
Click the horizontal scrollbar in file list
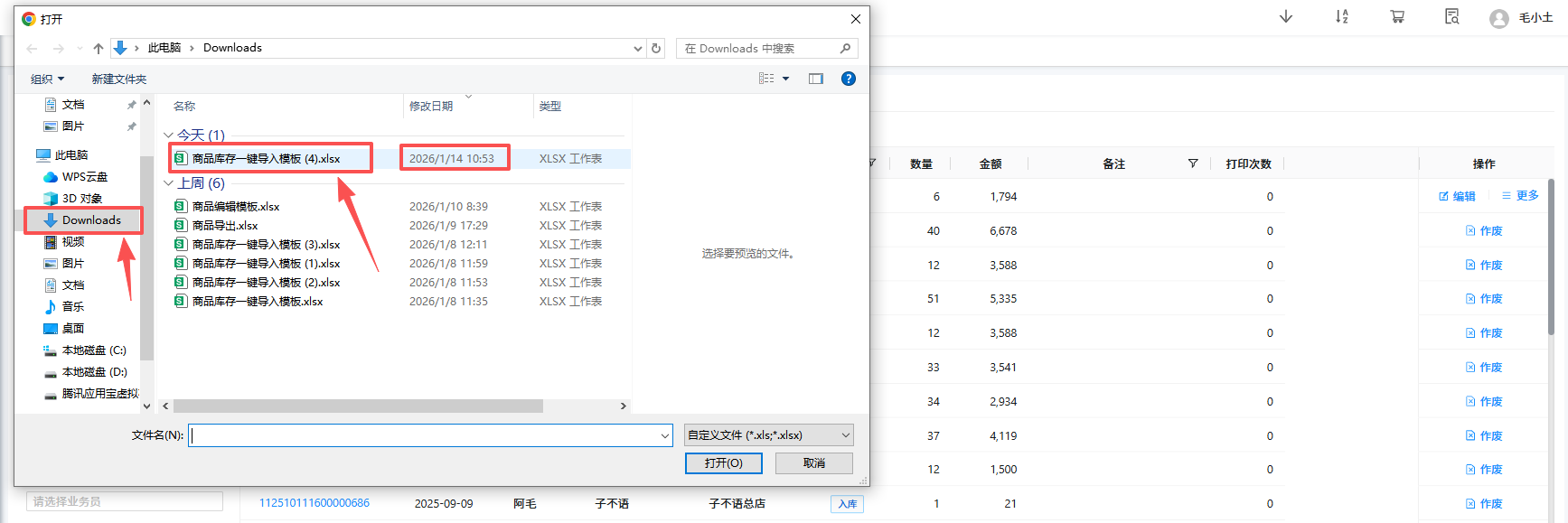point(358,406)
